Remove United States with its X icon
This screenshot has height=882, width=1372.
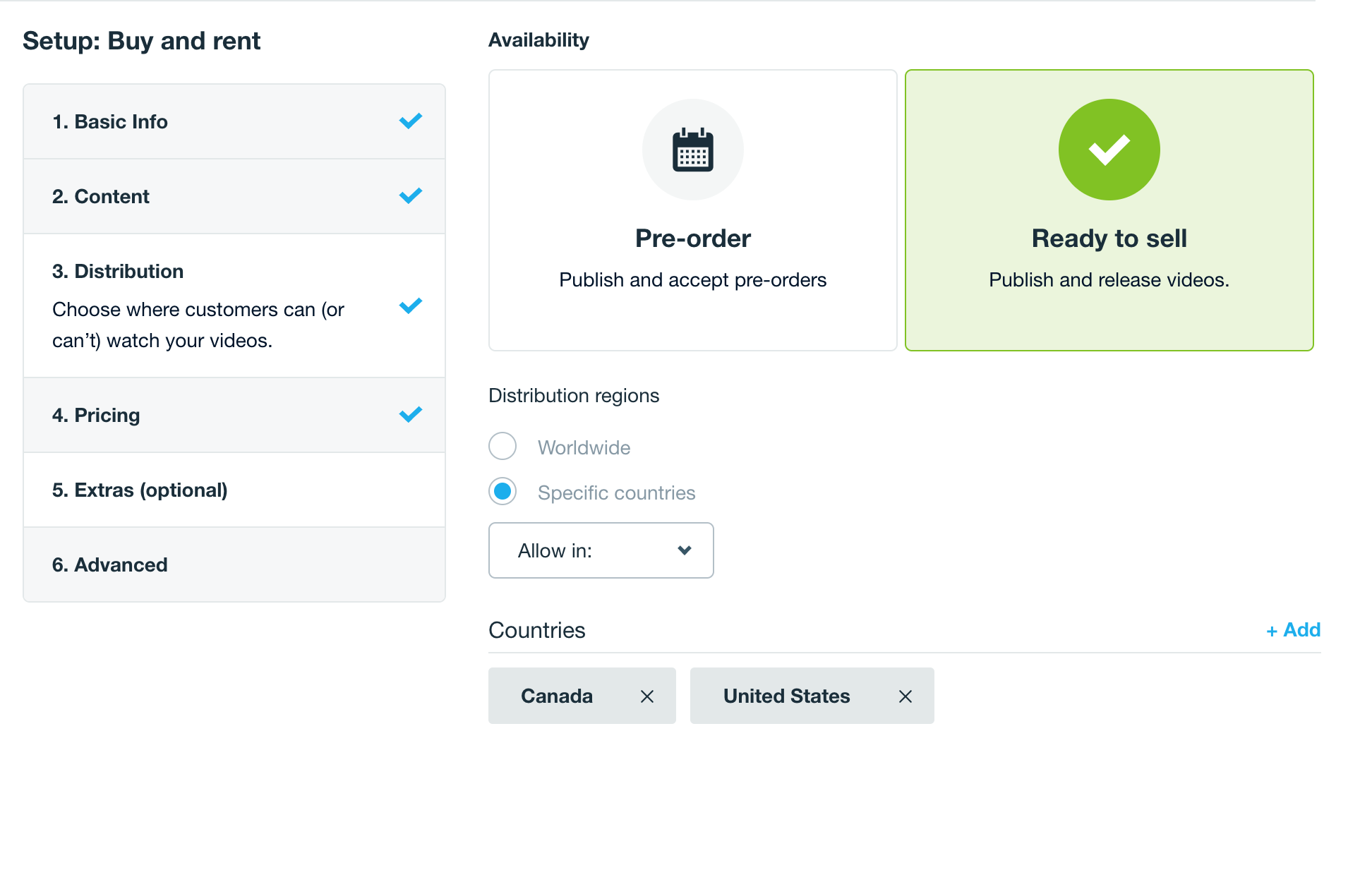coord(905,696)
